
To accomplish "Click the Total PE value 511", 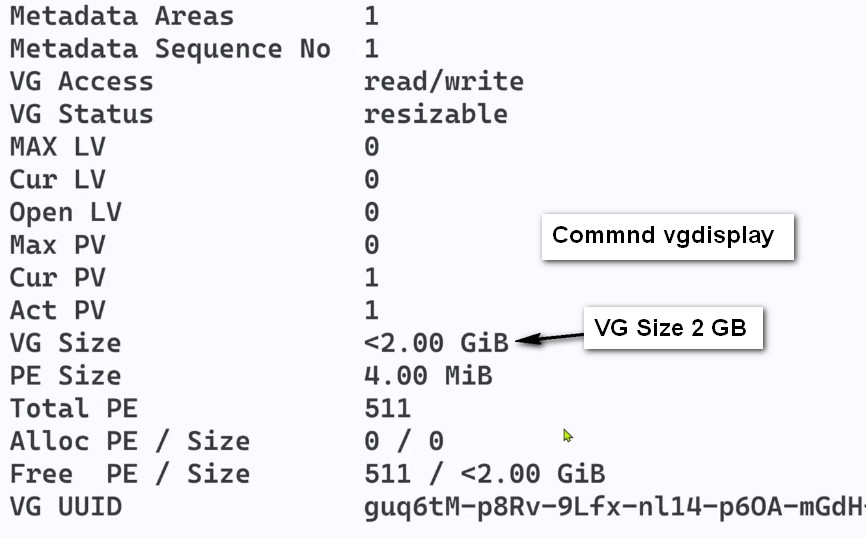I will pyautogui.click(x=387, y=409).
